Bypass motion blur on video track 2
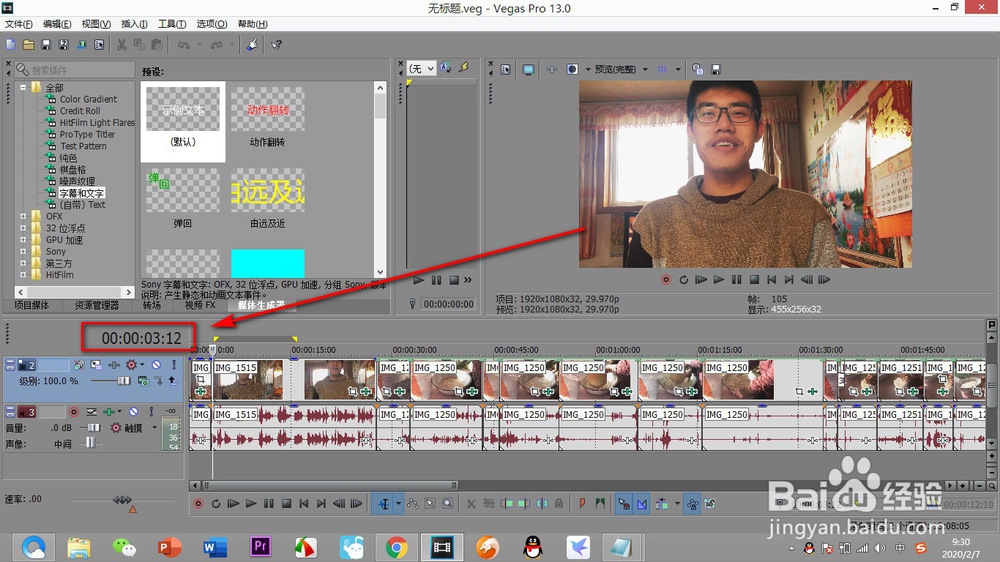This screenshot has width=1000, height=562. (79, 365)
